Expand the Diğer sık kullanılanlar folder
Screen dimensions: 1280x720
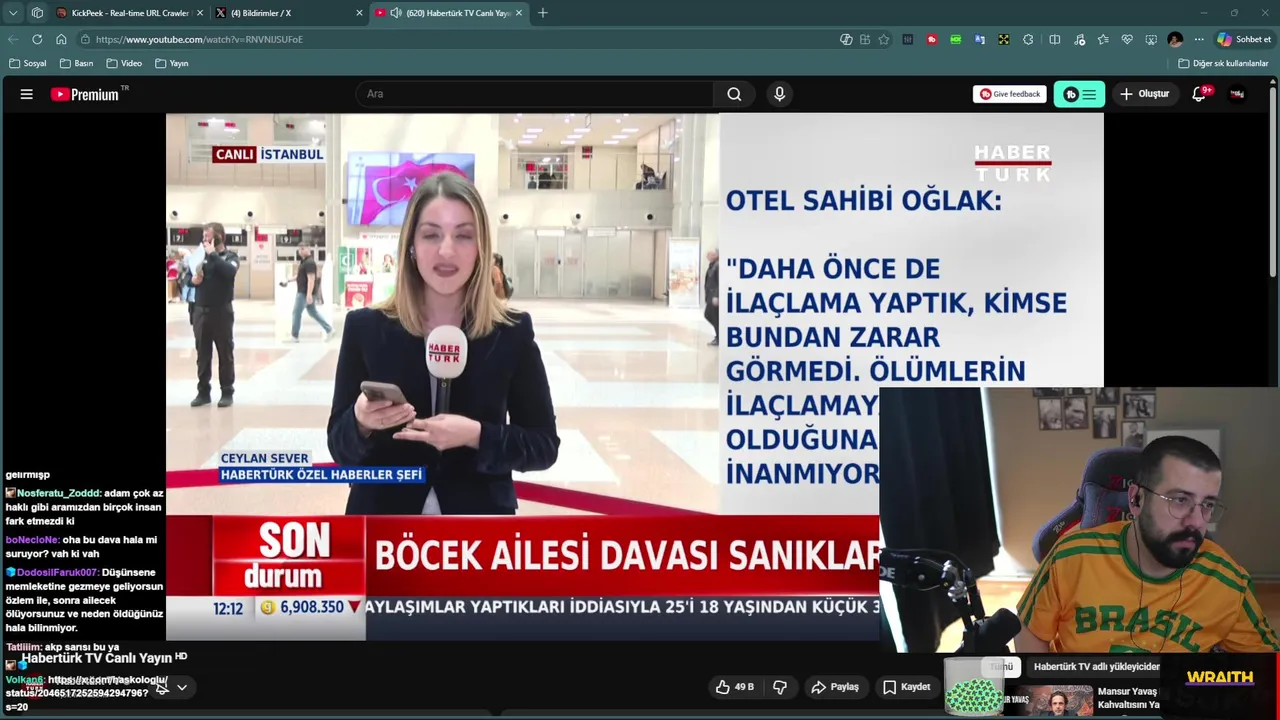click(1223, 63)
